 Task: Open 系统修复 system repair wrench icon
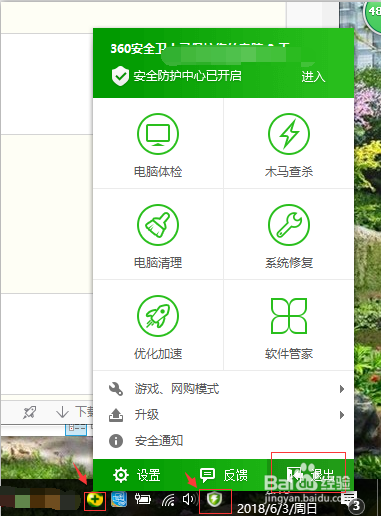click(289, 225)
